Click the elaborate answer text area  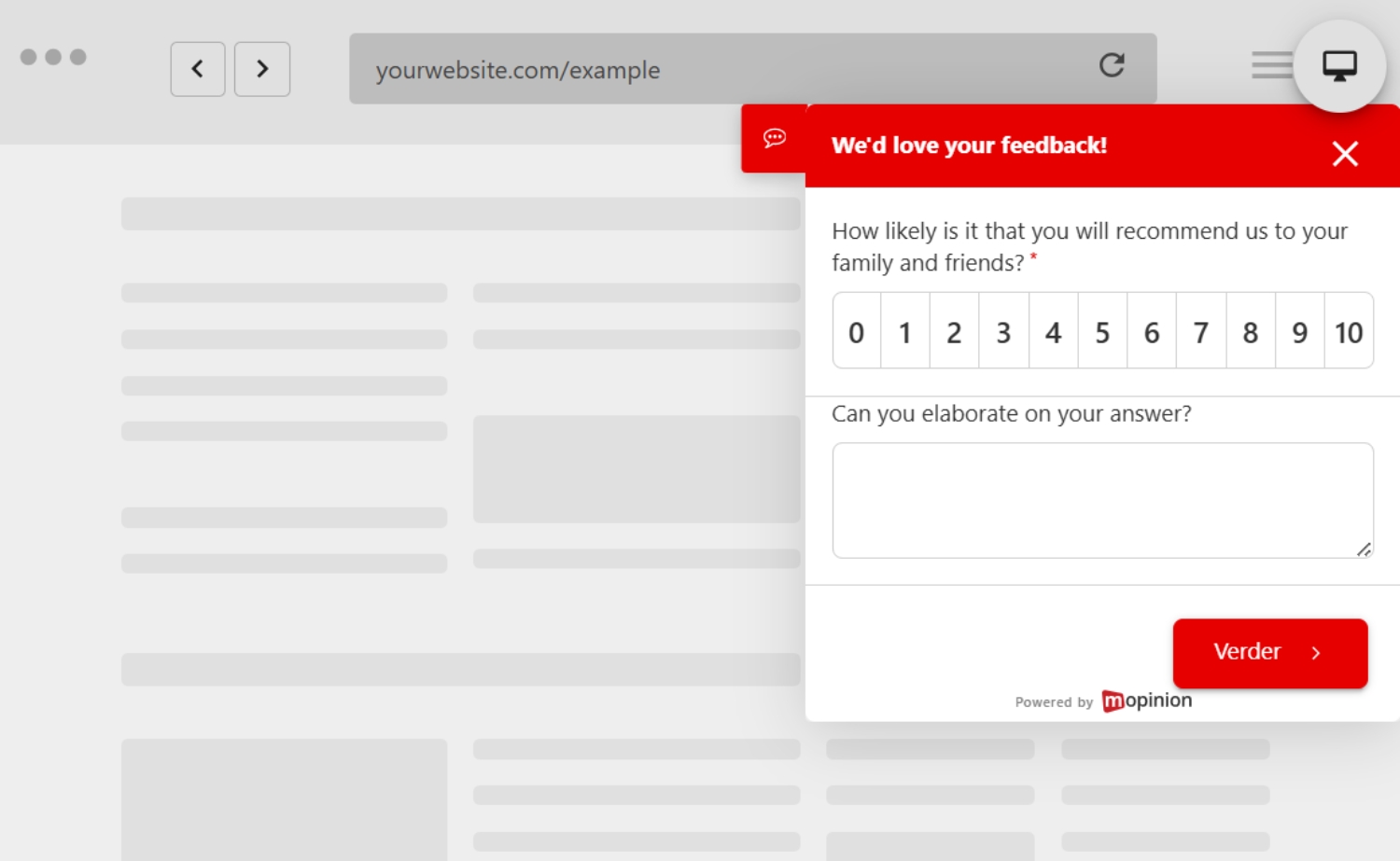(1101, 500)
